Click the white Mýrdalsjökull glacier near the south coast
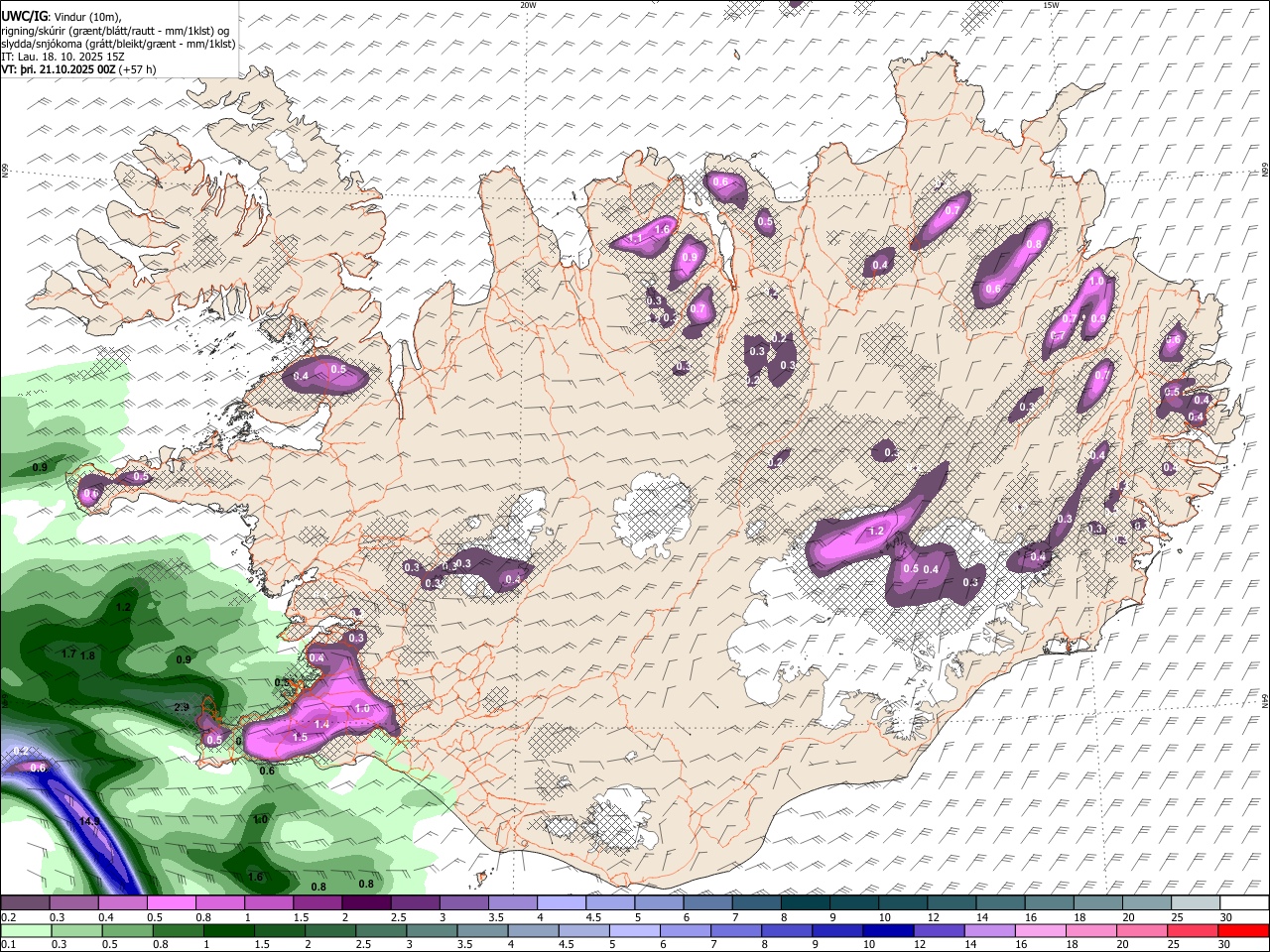Viewport: 1270px width, 952px height. (x=622, y=819)
